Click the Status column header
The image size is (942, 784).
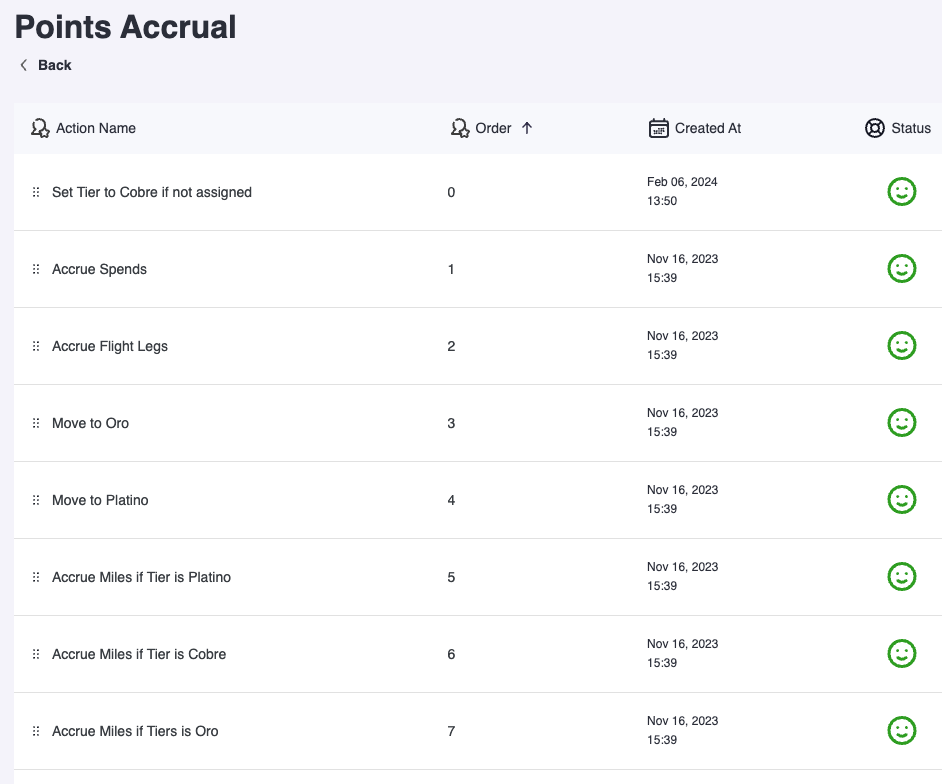[910, 128]
